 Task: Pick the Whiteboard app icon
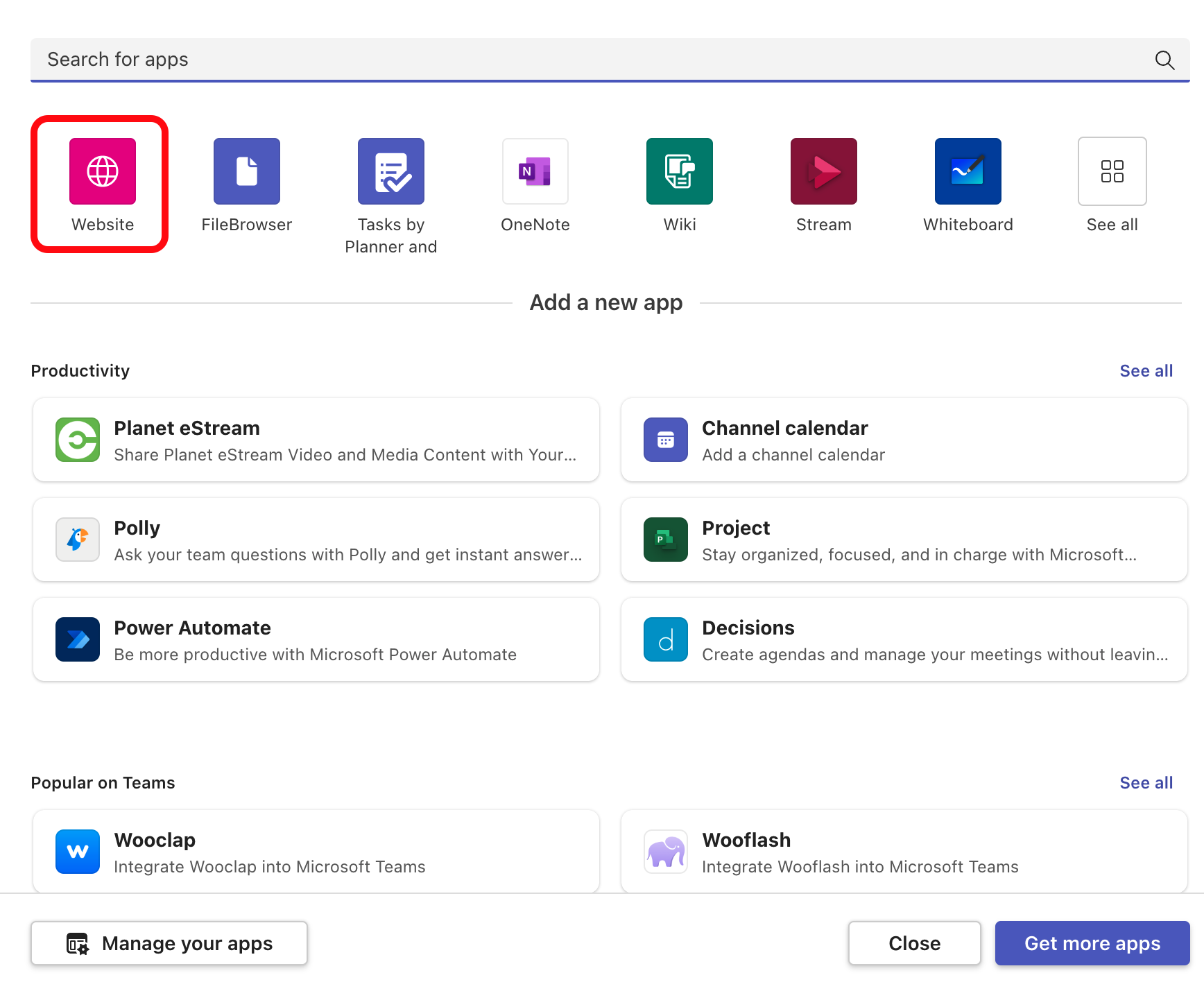(968, 171)
